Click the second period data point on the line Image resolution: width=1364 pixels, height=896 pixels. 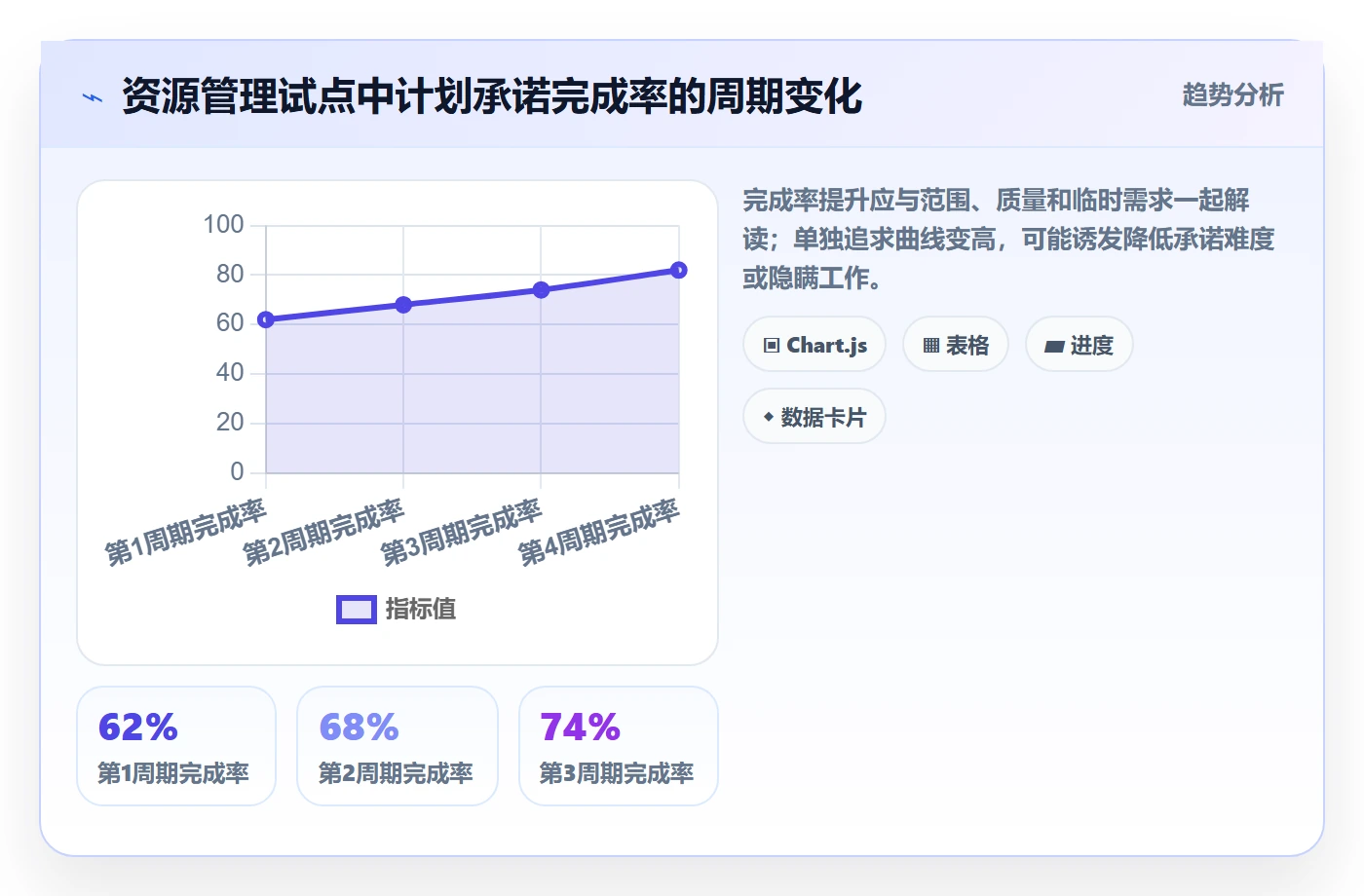tap(403, 305)
